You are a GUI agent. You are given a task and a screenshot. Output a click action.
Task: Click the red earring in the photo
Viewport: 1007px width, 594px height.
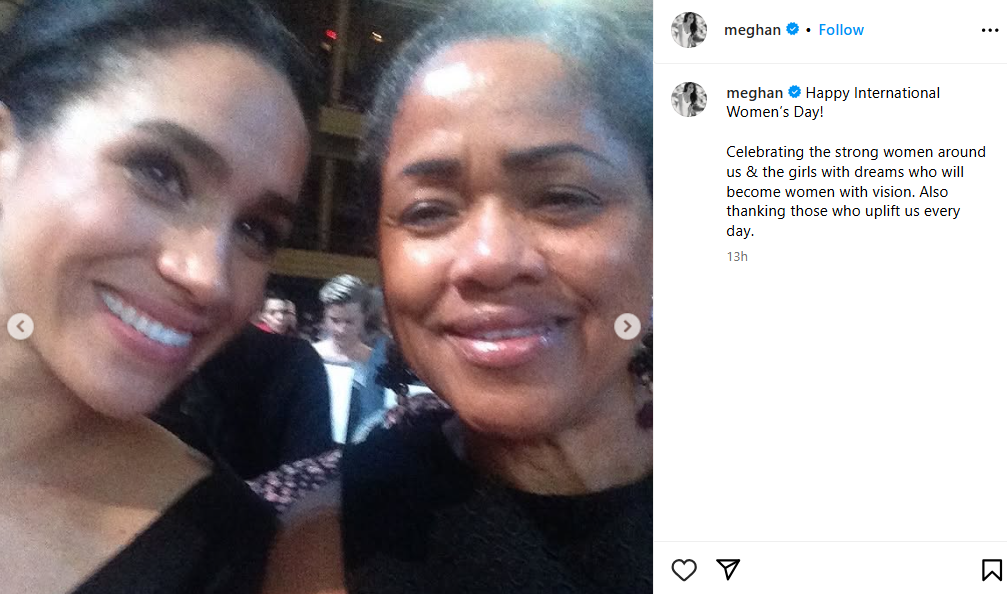pos(642,385)
